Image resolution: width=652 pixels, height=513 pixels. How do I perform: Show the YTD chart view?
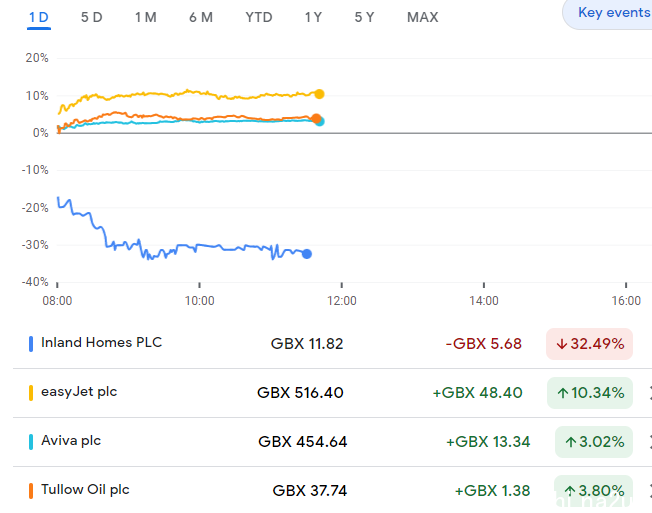click(x=259, y=17)
